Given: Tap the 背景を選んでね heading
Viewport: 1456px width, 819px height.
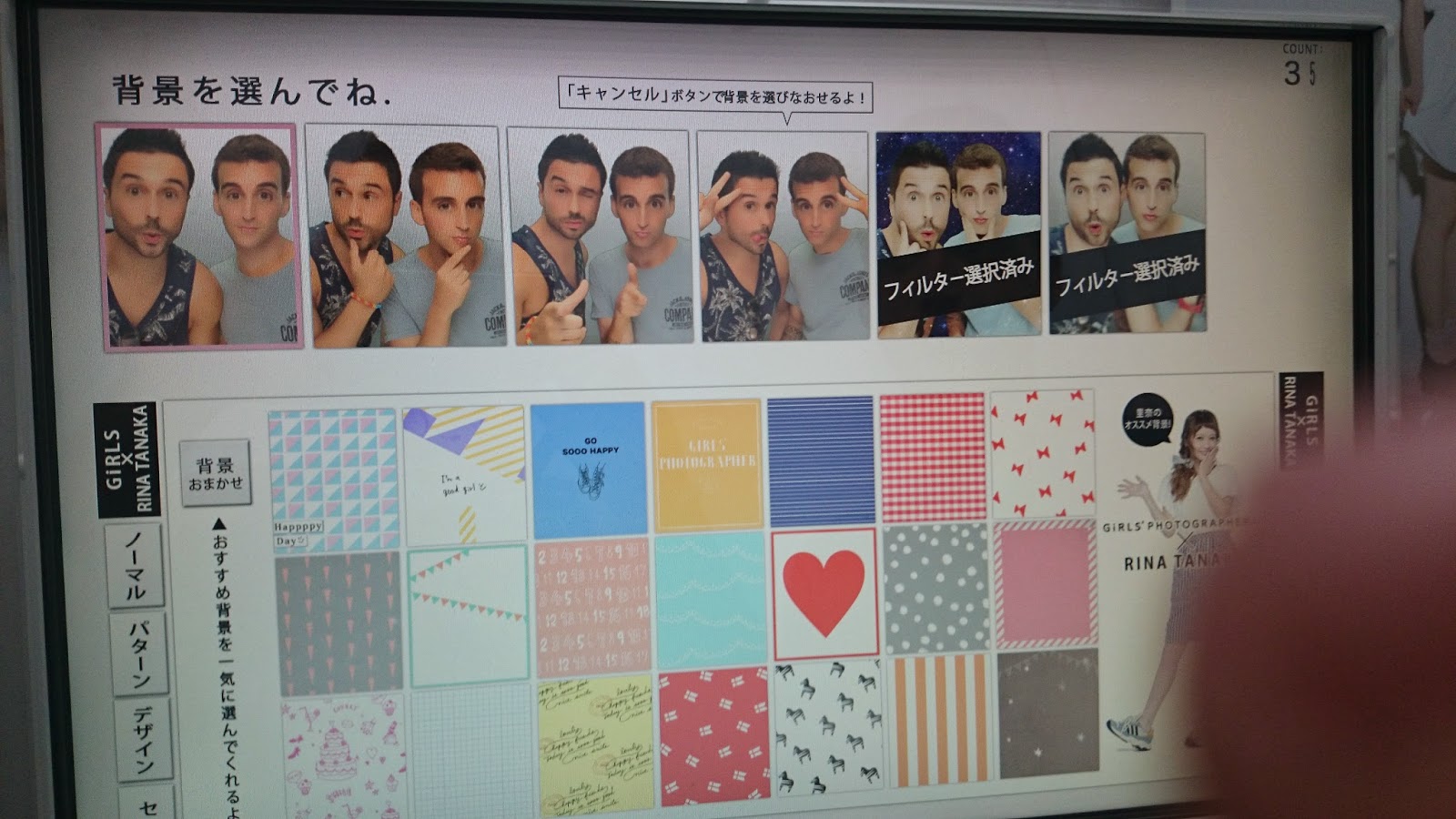Looking at the screenshot, I should [252, 91].
